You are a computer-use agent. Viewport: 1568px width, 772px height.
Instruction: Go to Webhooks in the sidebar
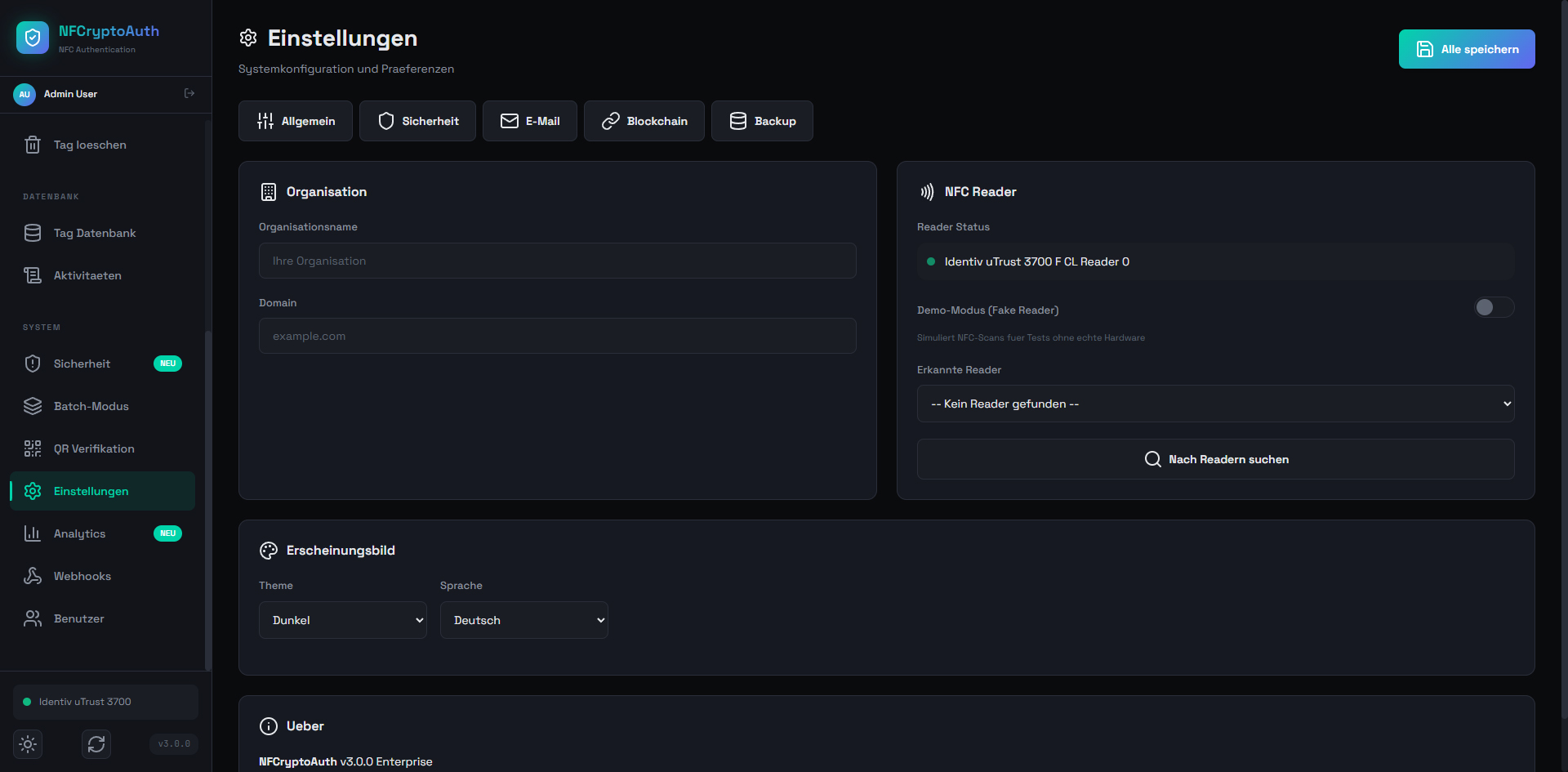[x=82, y=576]
